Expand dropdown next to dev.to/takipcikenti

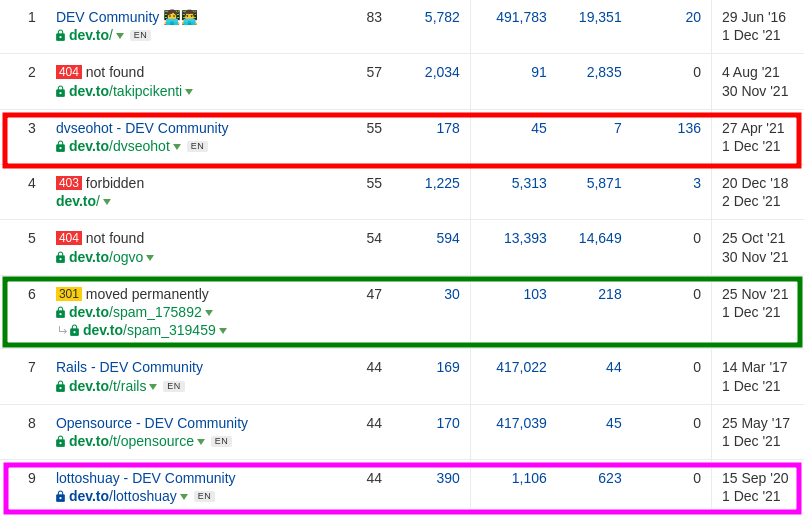click(189, 92)
